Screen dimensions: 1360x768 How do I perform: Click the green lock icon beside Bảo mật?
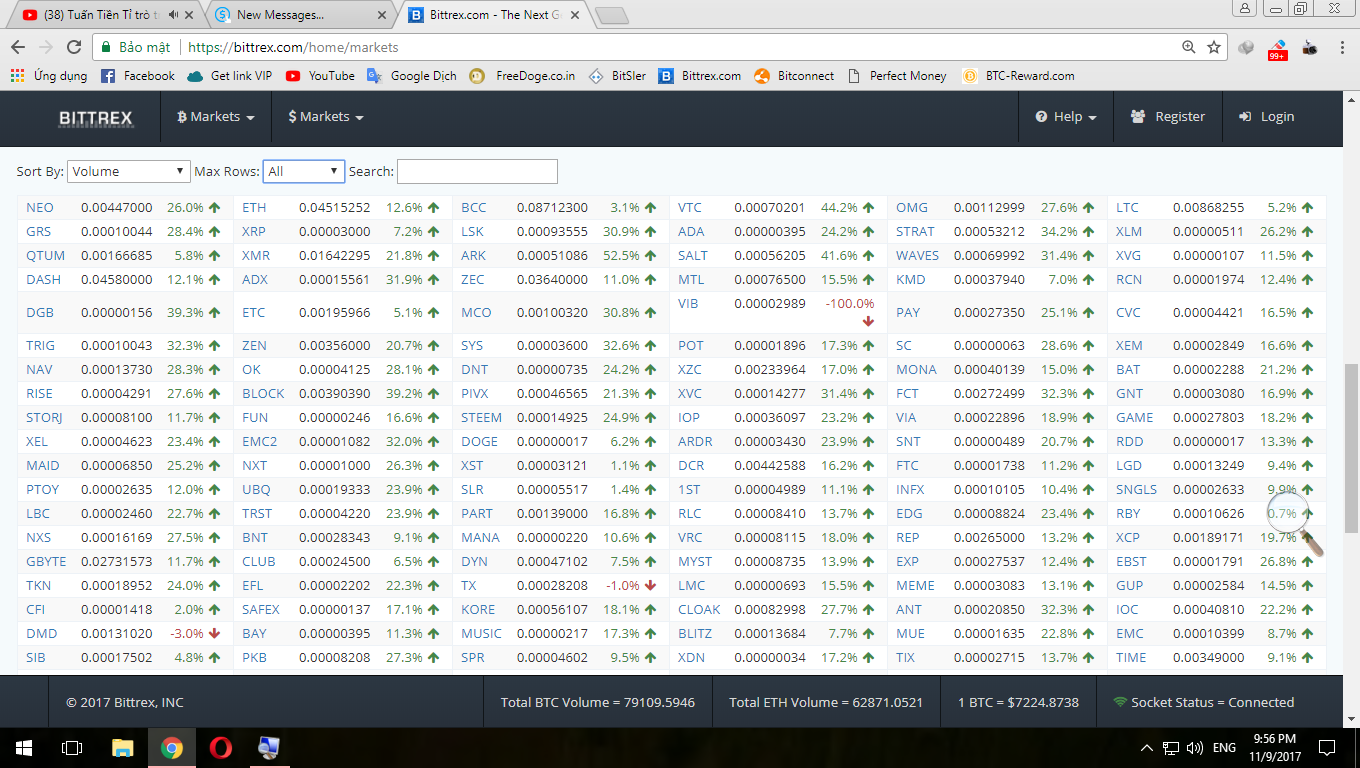[106, 47]
